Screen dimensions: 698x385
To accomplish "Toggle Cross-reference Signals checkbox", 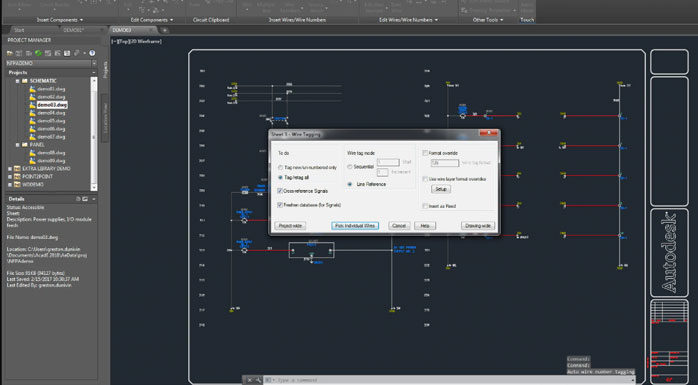I will coord(280,190).
